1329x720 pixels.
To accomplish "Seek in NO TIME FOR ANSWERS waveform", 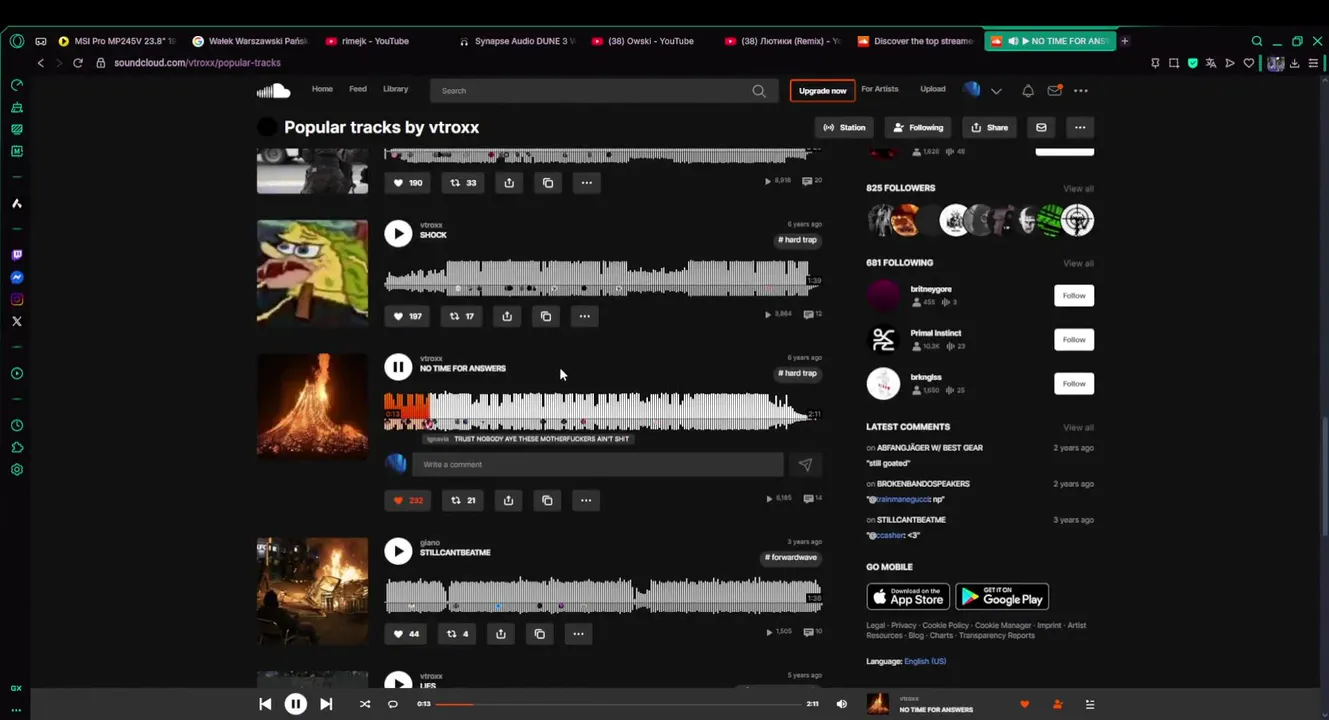I will 602,410.
